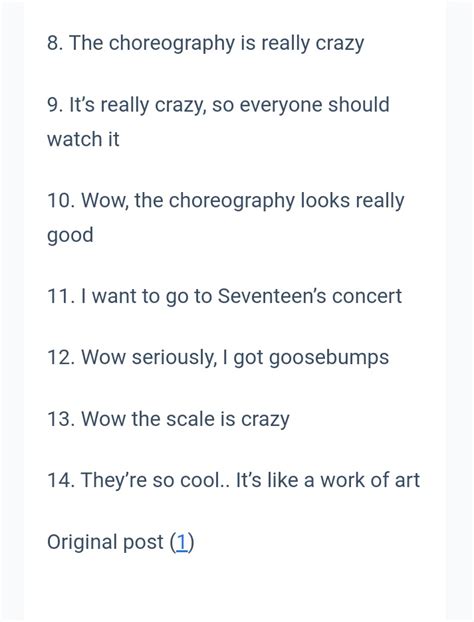474x622 pixels.
Task: Click comment 14 "They're so cool.."
Action: [233, 480]
